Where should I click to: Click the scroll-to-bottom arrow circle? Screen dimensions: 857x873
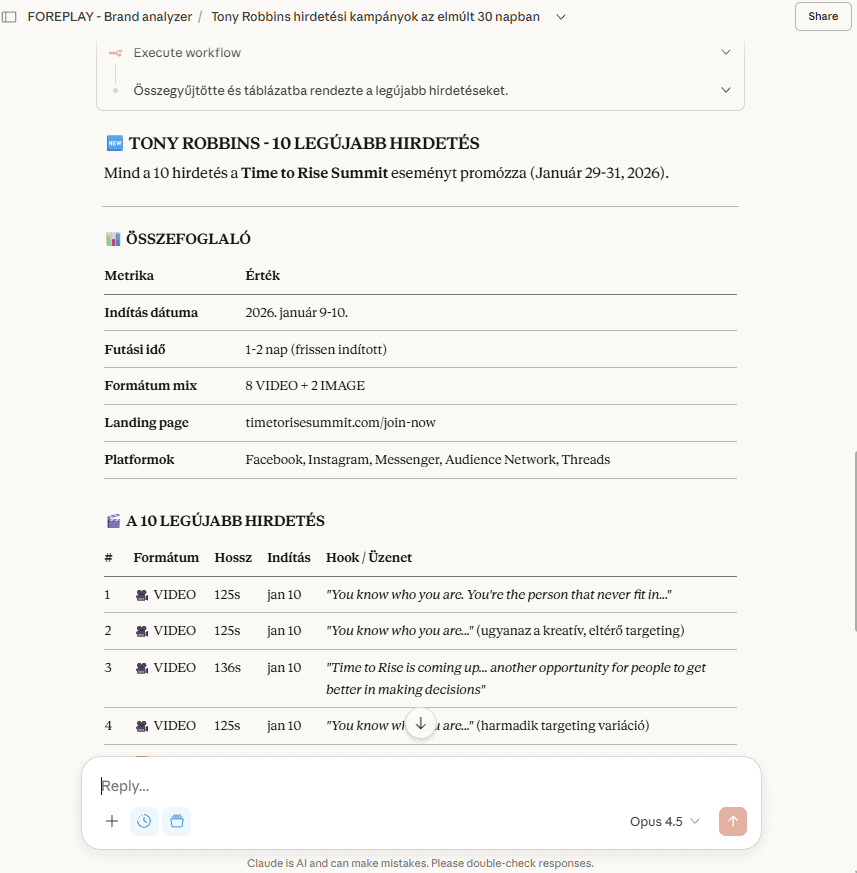421,722
